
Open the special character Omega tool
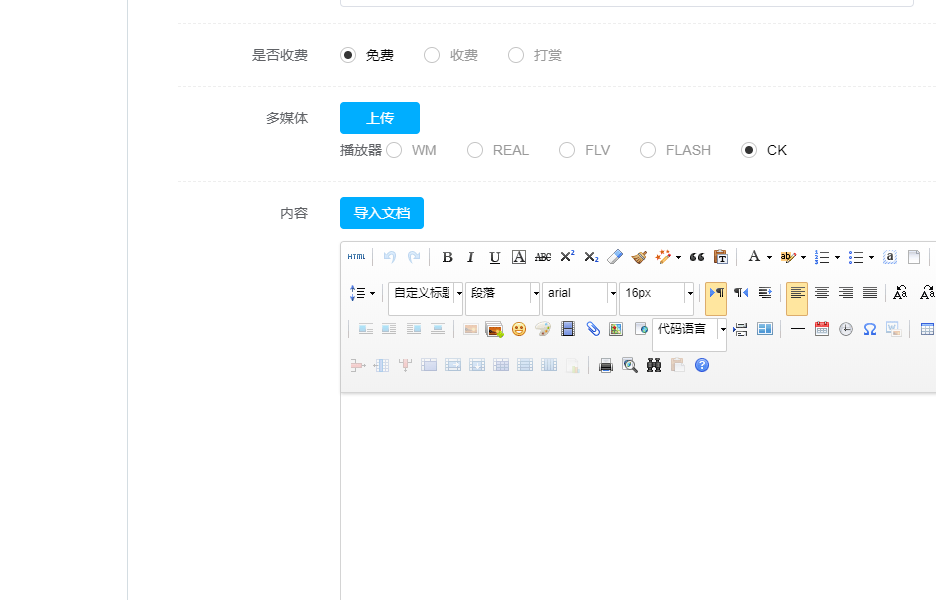[870, 329]
